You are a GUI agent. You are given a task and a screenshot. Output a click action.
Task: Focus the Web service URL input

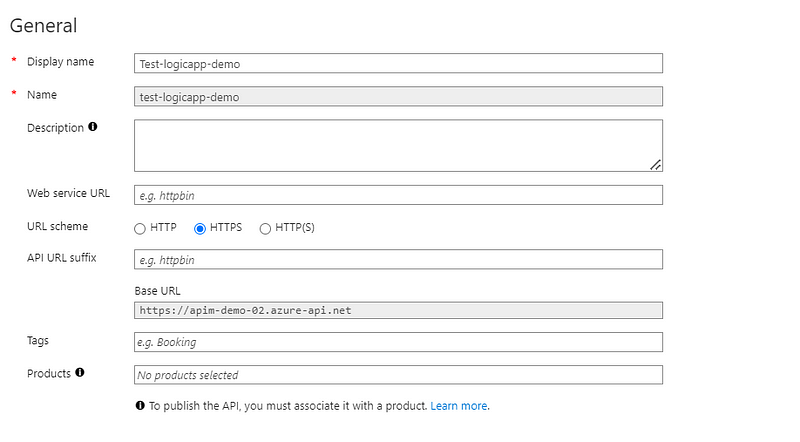click(x=398, y=195)
